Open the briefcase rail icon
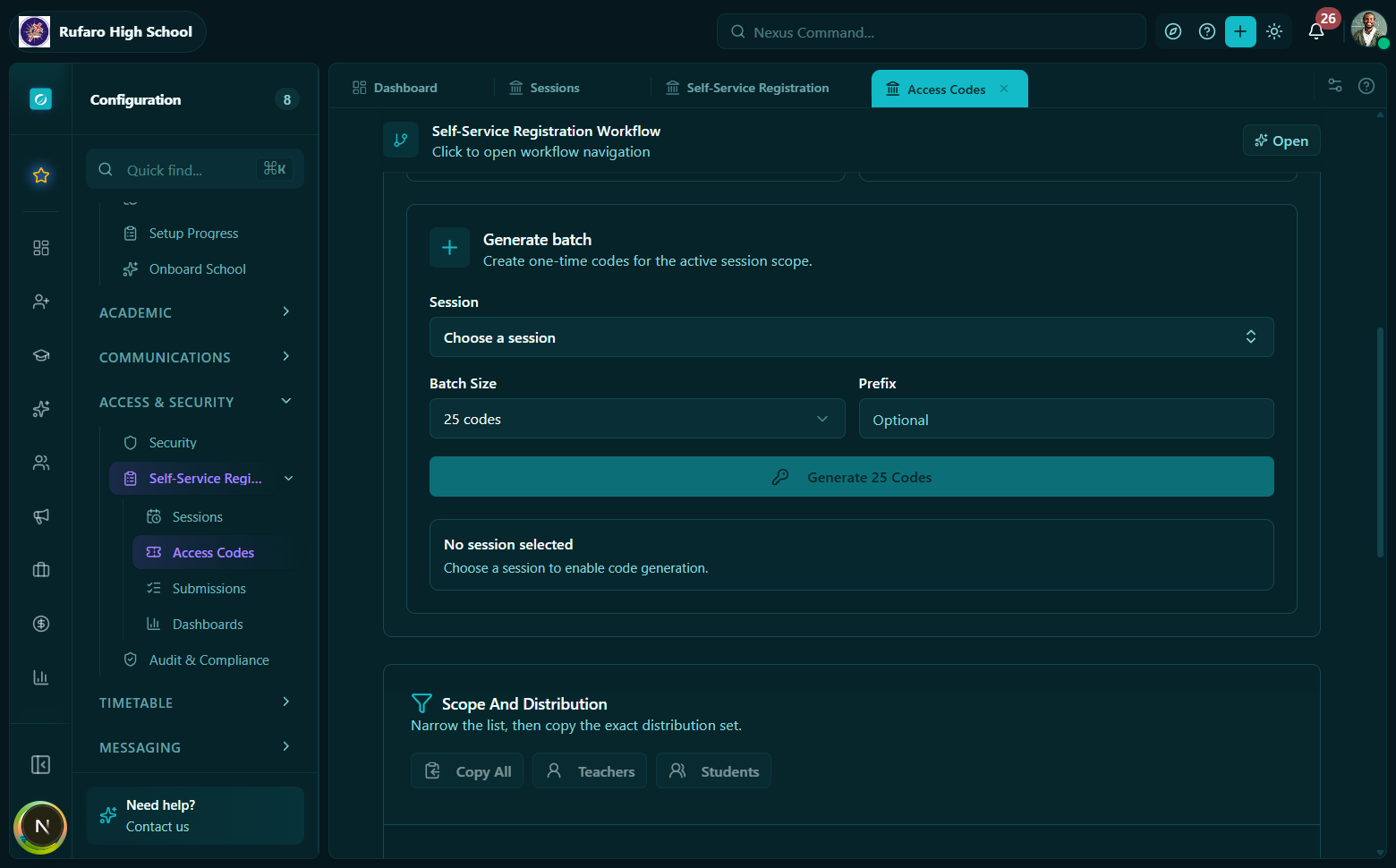This screenshot has height=868, width=1396. coord(41,570)
